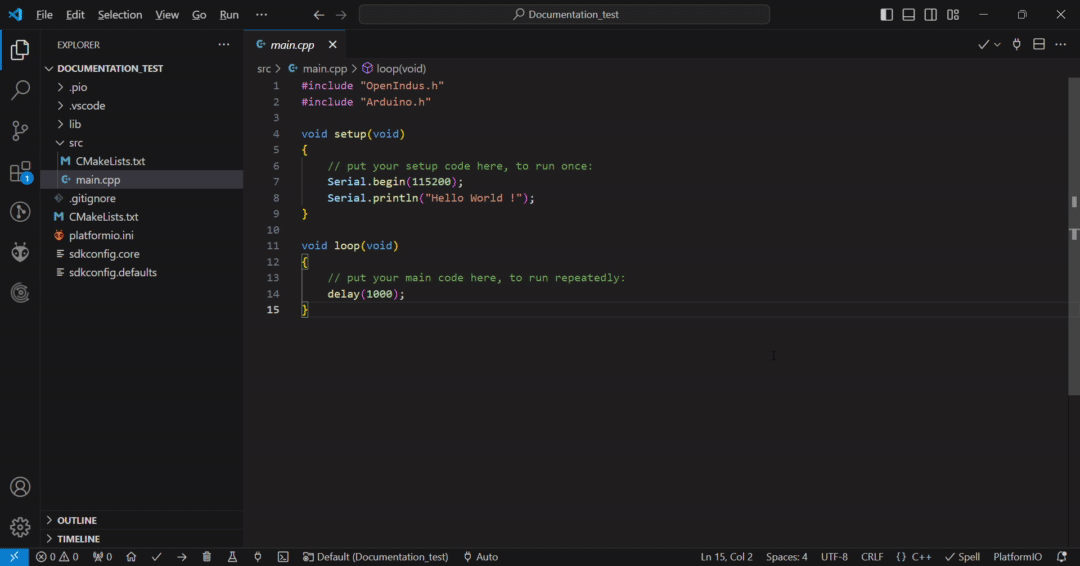Click the PlatformIO Home icon in status bar
Image resolution: width=1080 pixels, height=566 pixels.
[131, 557]
